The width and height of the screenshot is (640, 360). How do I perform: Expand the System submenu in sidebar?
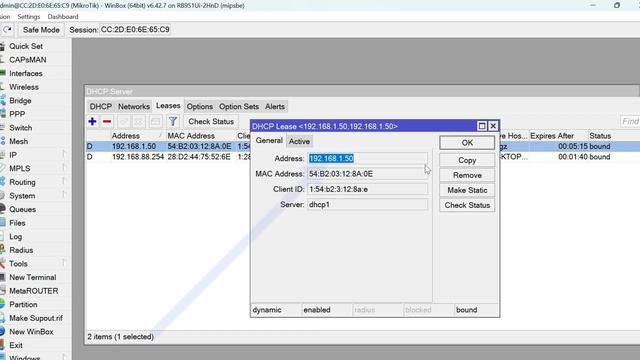pos(22,196)
